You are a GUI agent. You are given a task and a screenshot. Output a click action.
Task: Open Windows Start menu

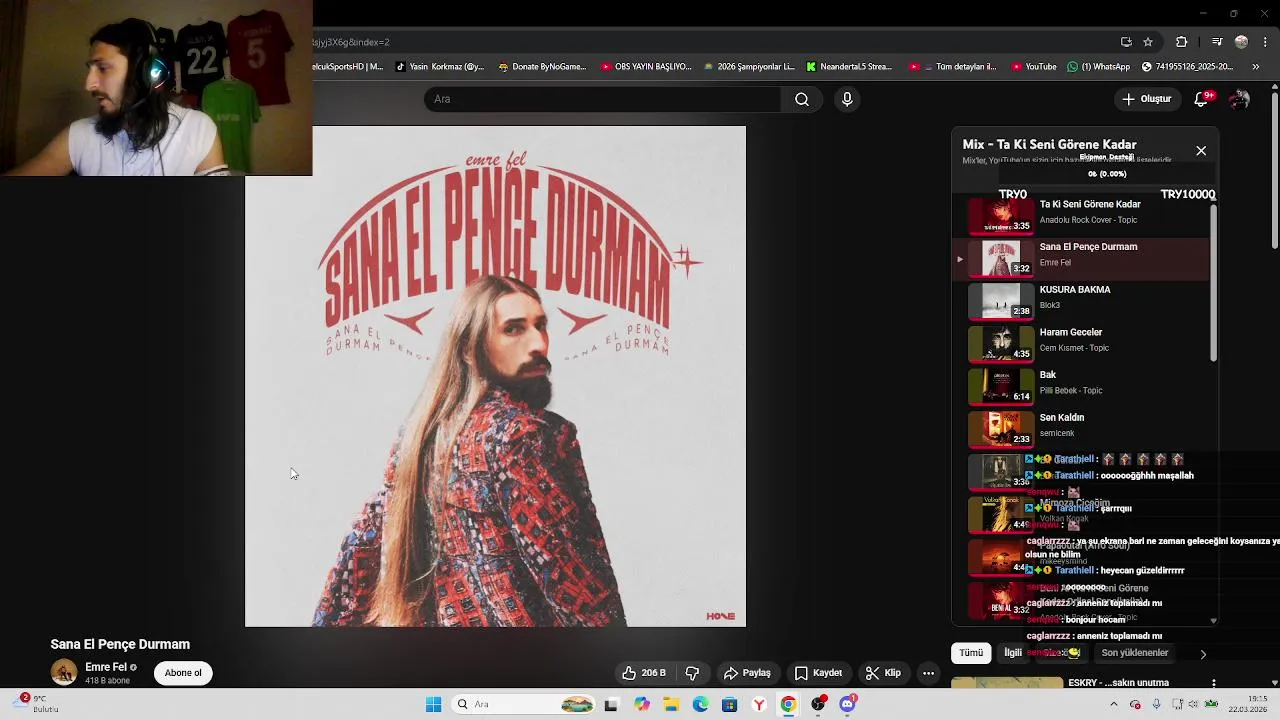click(433, 705)
